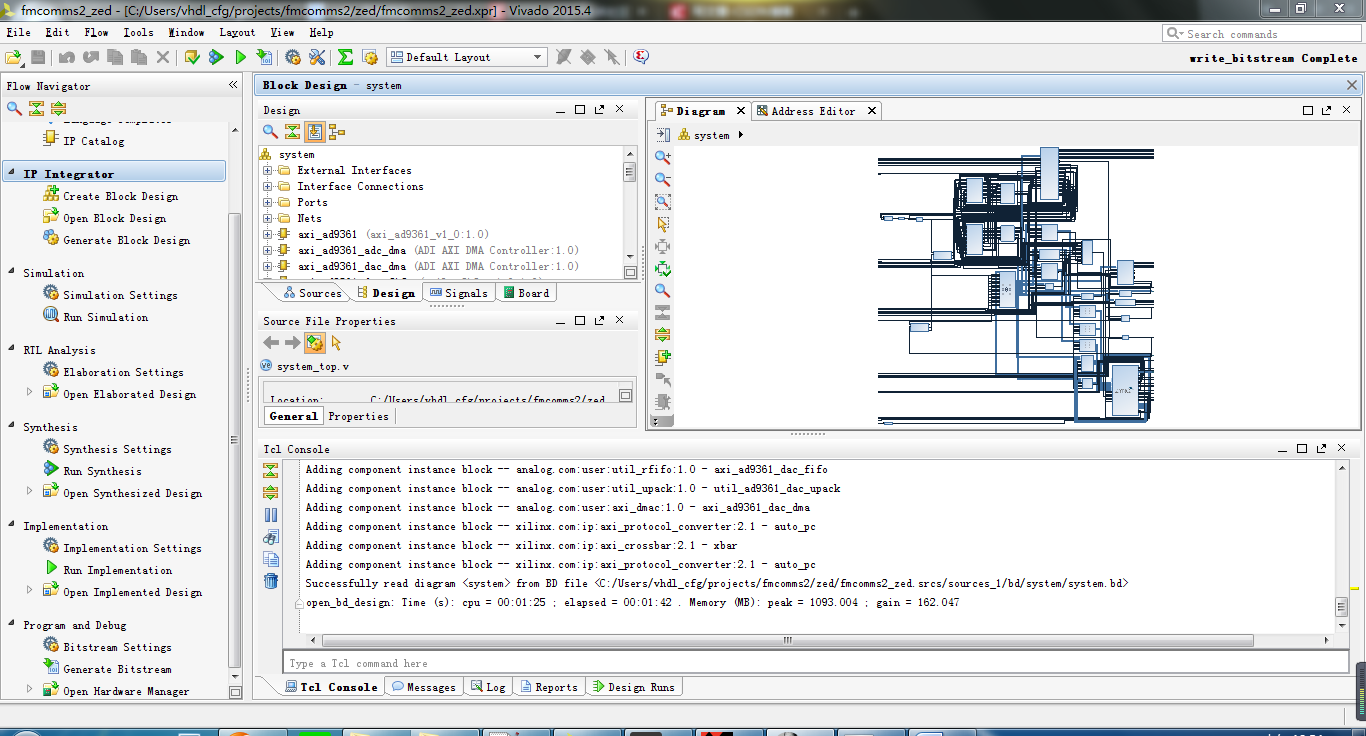Click the Add IP diagram icon

(662, 357)
